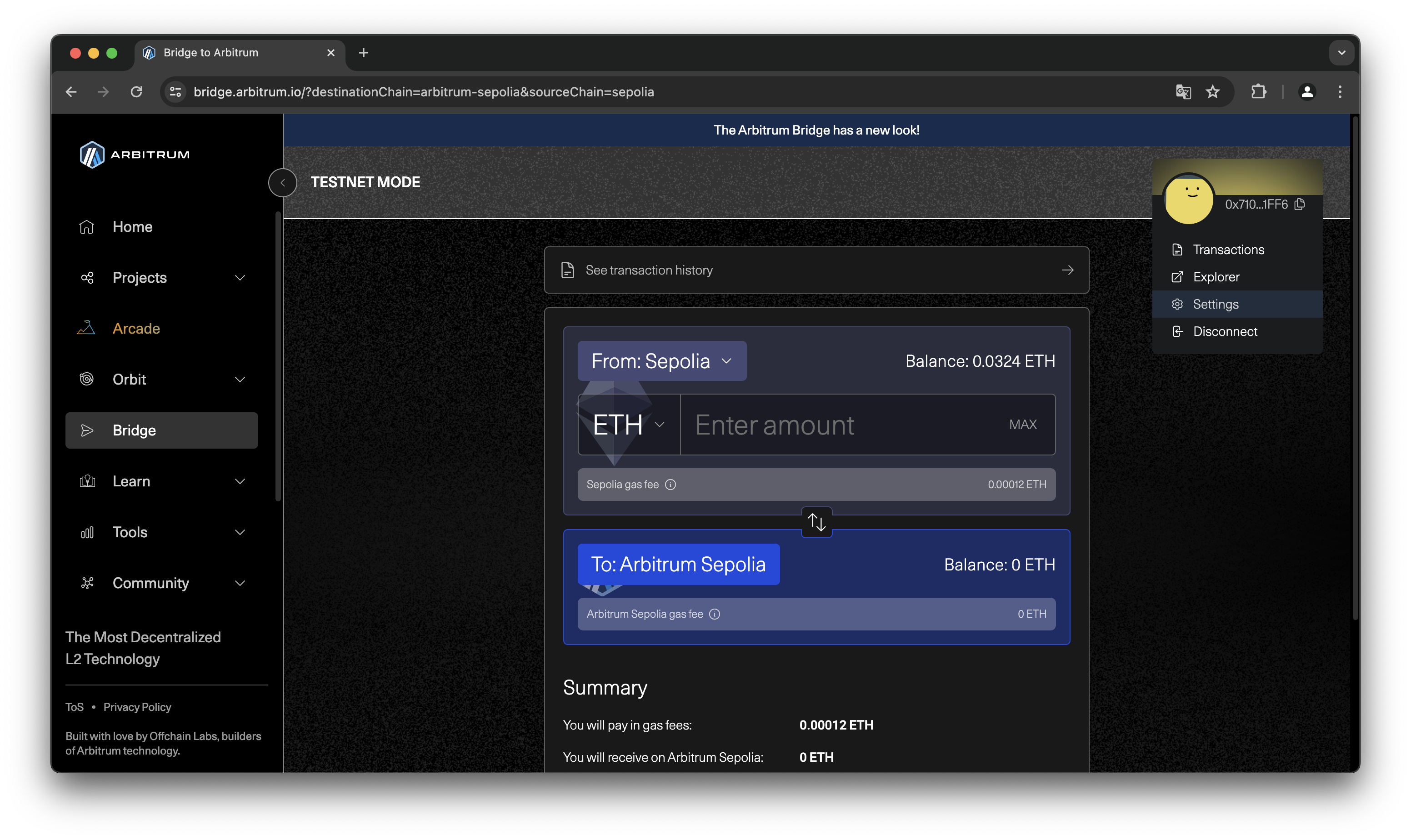Expand the Tools section chevron
The width and height of the screenshot is (1411, 840).
pyautogui.click(x=240, y=532)
